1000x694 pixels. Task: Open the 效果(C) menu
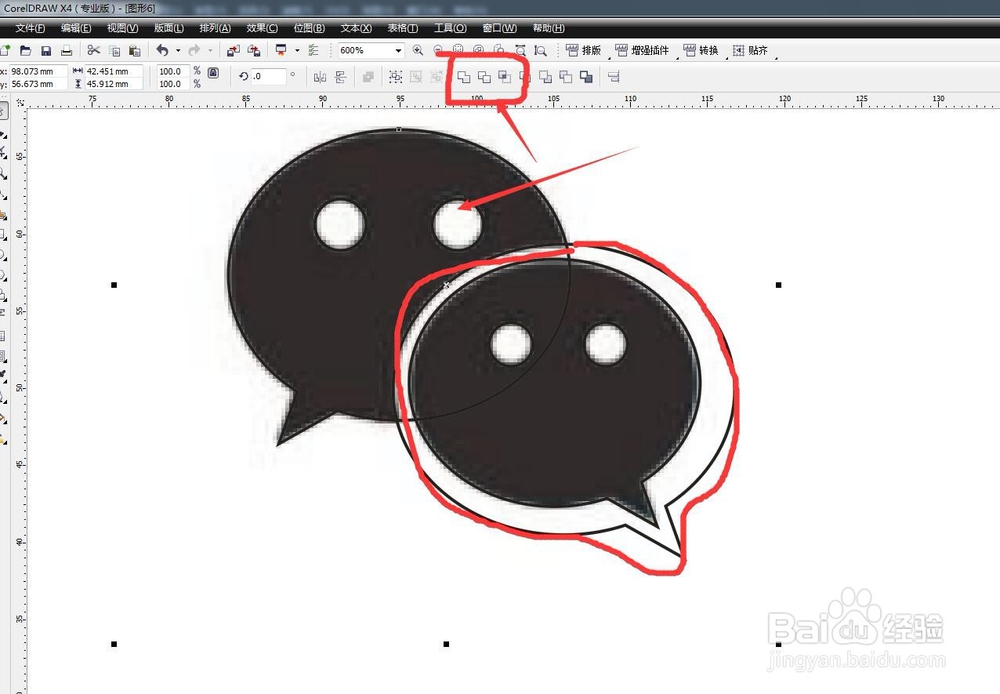(x=262, y=28)
